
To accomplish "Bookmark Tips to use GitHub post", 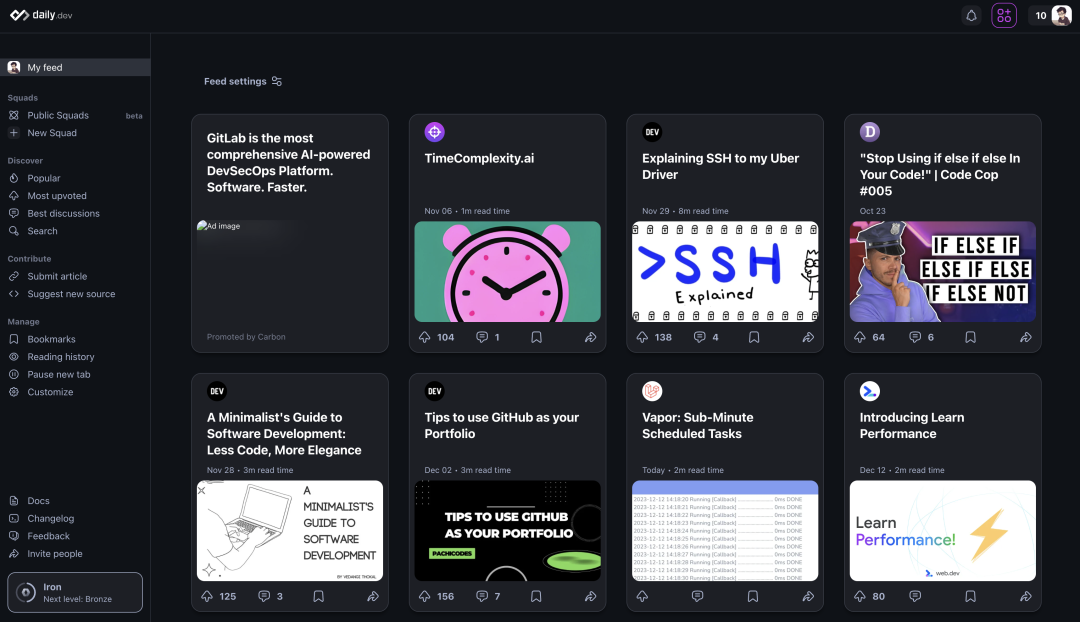I will coord(536,596).
